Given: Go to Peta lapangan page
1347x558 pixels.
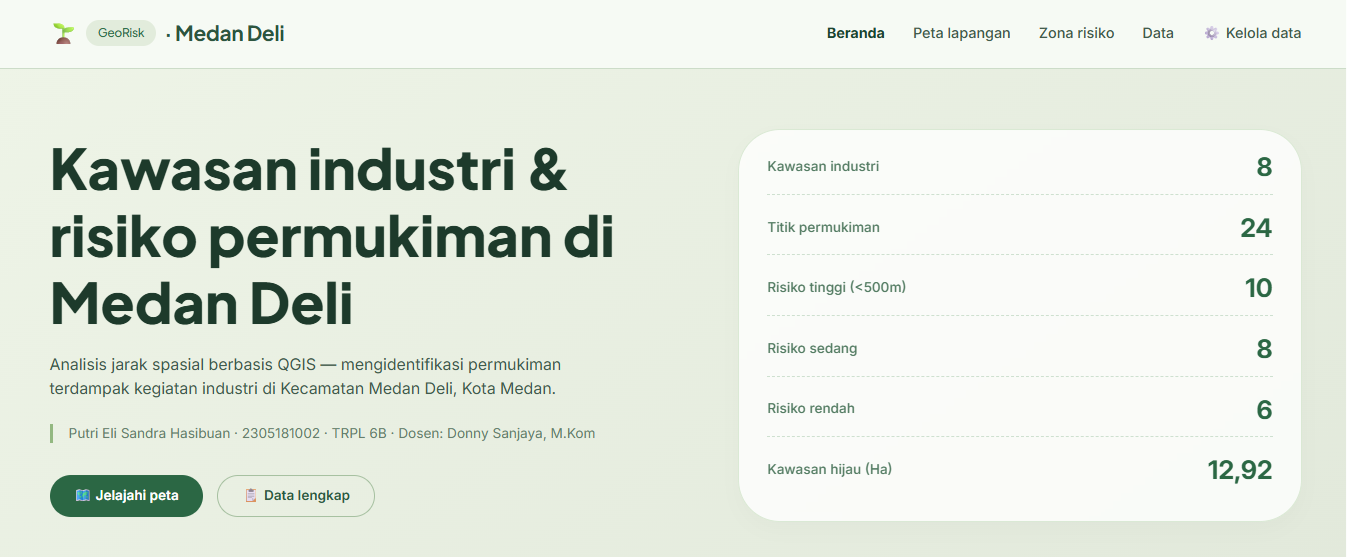Looking at the screenshot, I should (961, 33).
